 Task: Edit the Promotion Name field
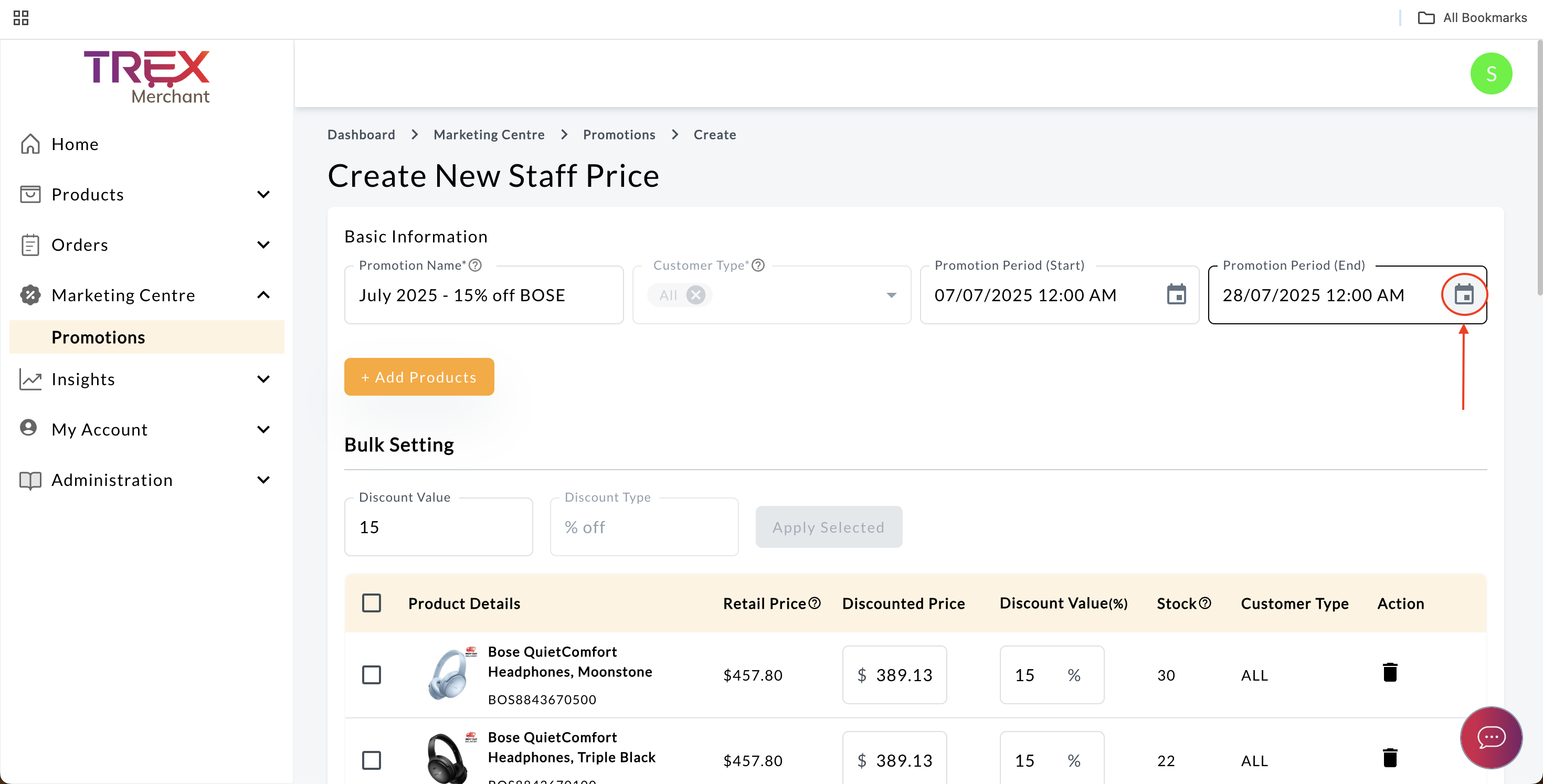click(x=483, y=295)
